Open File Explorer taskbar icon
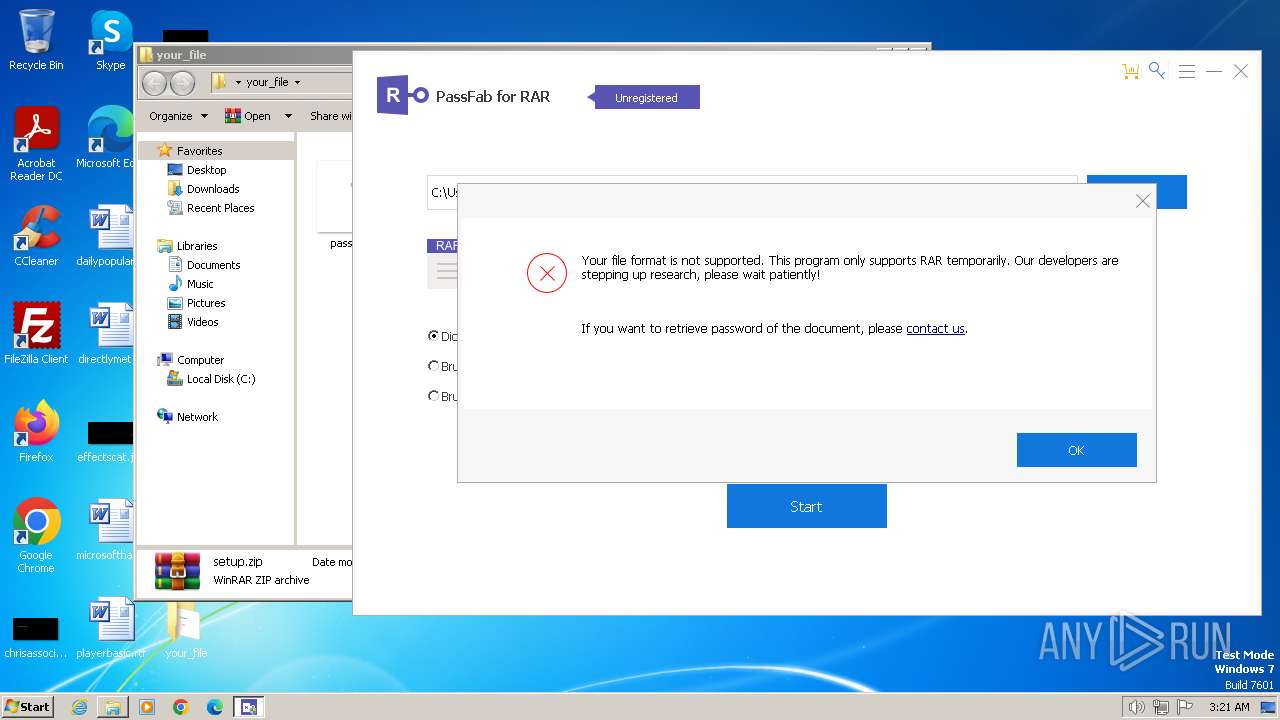 click(113, 707)
